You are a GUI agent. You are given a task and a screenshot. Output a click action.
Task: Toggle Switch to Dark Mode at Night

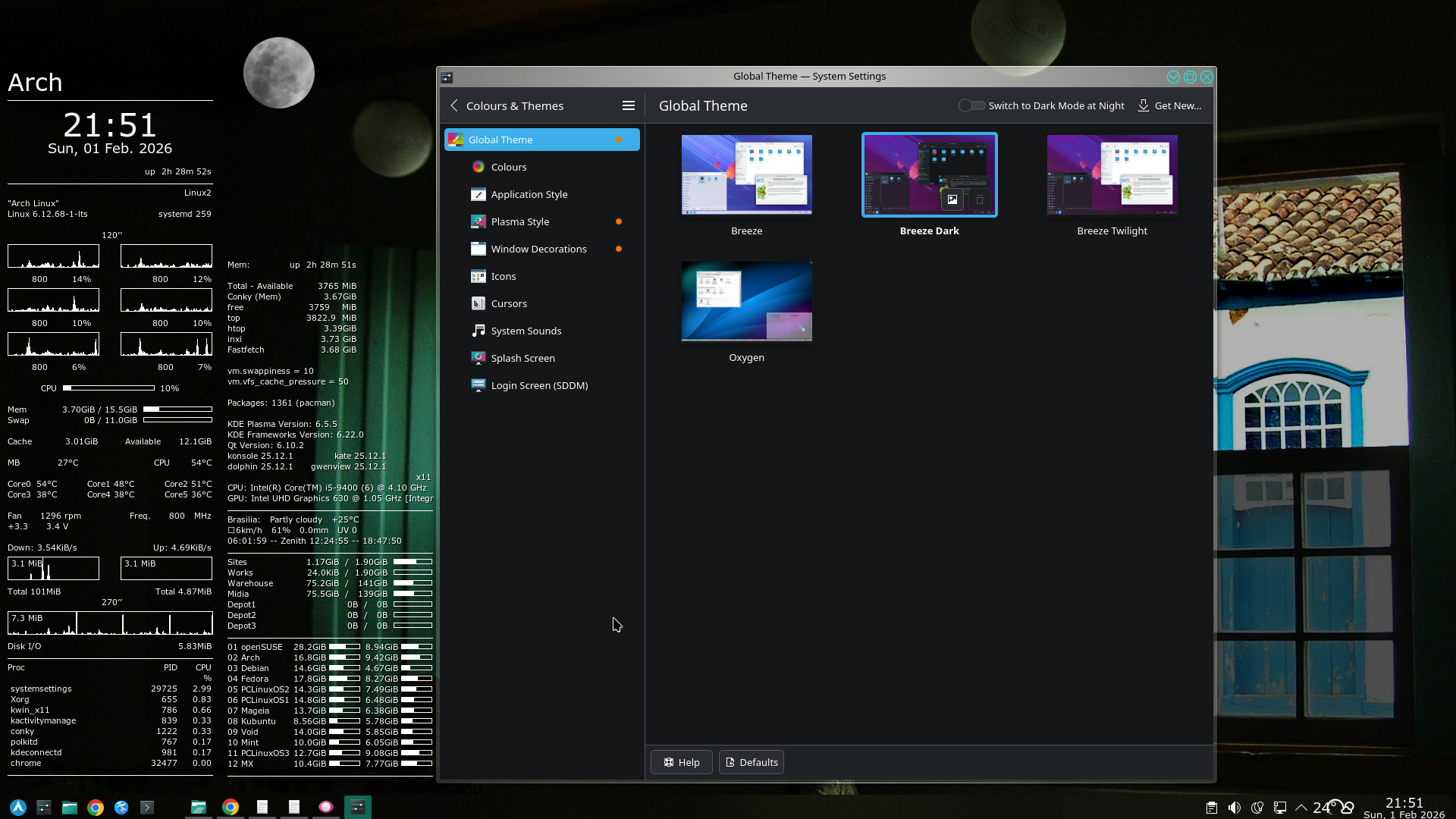(x=971, y=105)
